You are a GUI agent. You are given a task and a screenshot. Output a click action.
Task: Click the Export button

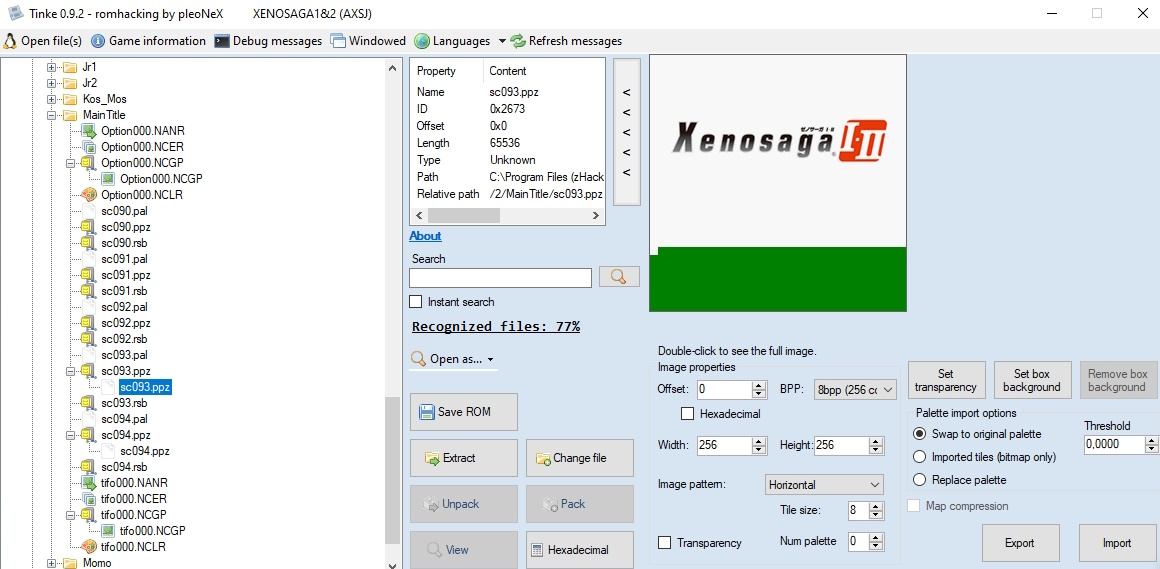tap(1019, 543)
